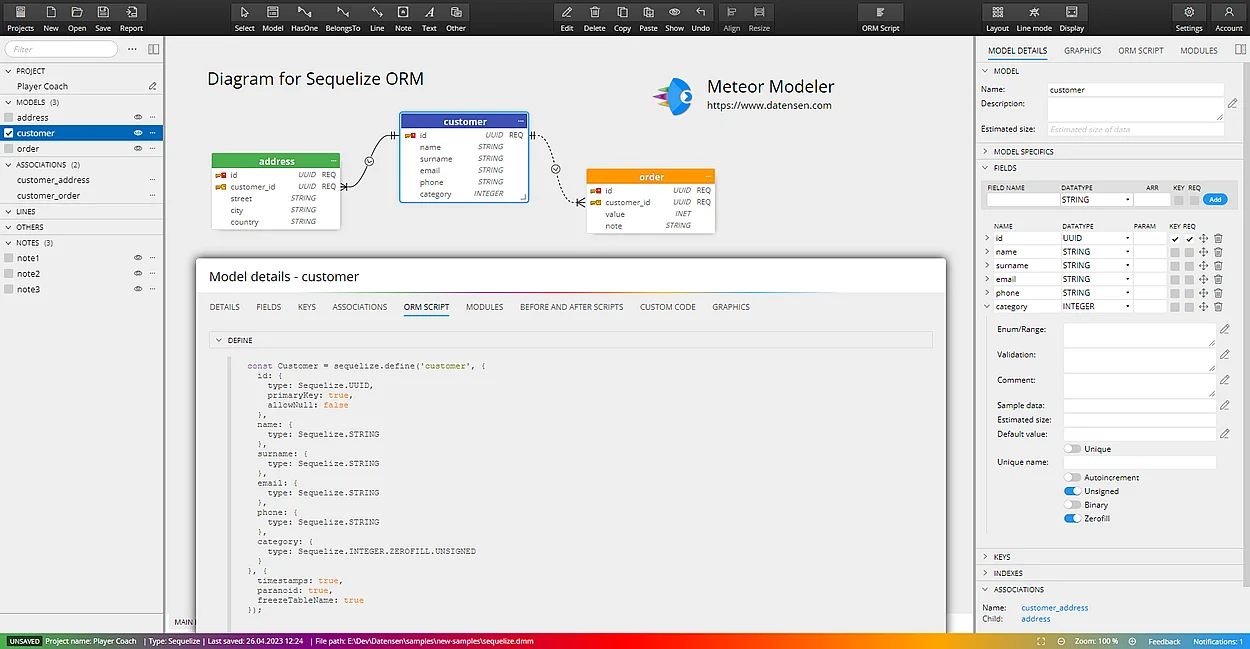Screen dimensions: 1250x649
Task: Open Display options in toolbar
Action: pyautogui.click(x=1072, y=17)
